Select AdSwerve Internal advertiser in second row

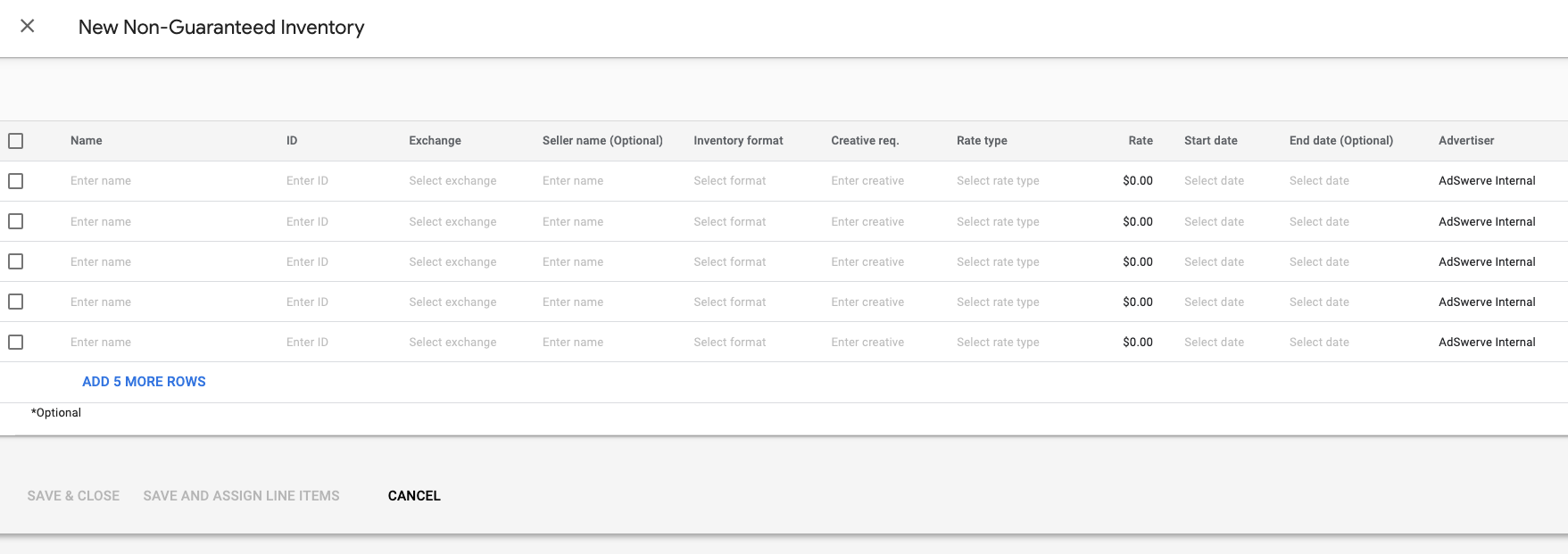pyautogui.click(x=1487, y=221)
